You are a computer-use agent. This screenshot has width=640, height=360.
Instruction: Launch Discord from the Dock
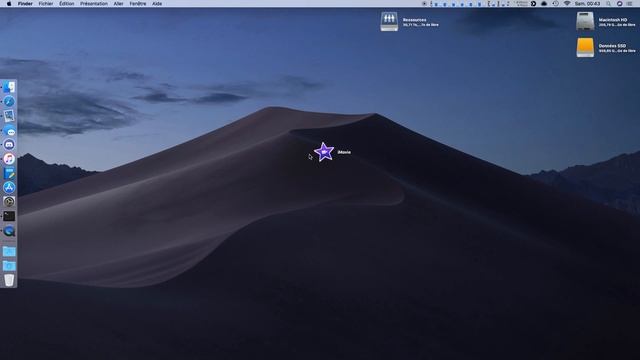[x=9, y=144]
